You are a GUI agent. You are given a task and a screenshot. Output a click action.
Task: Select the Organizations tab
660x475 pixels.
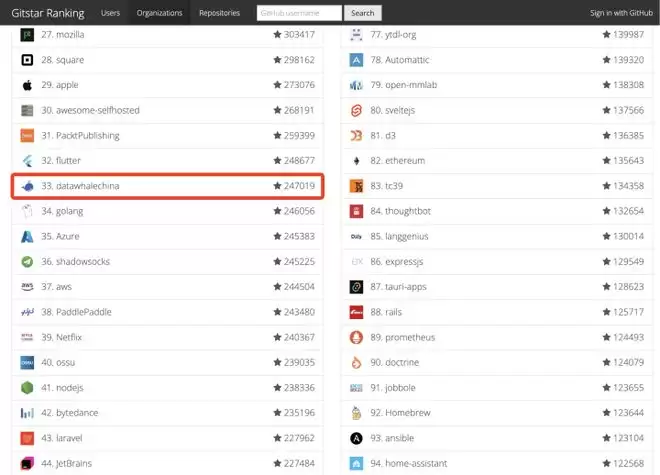click(x=160, y=13)
